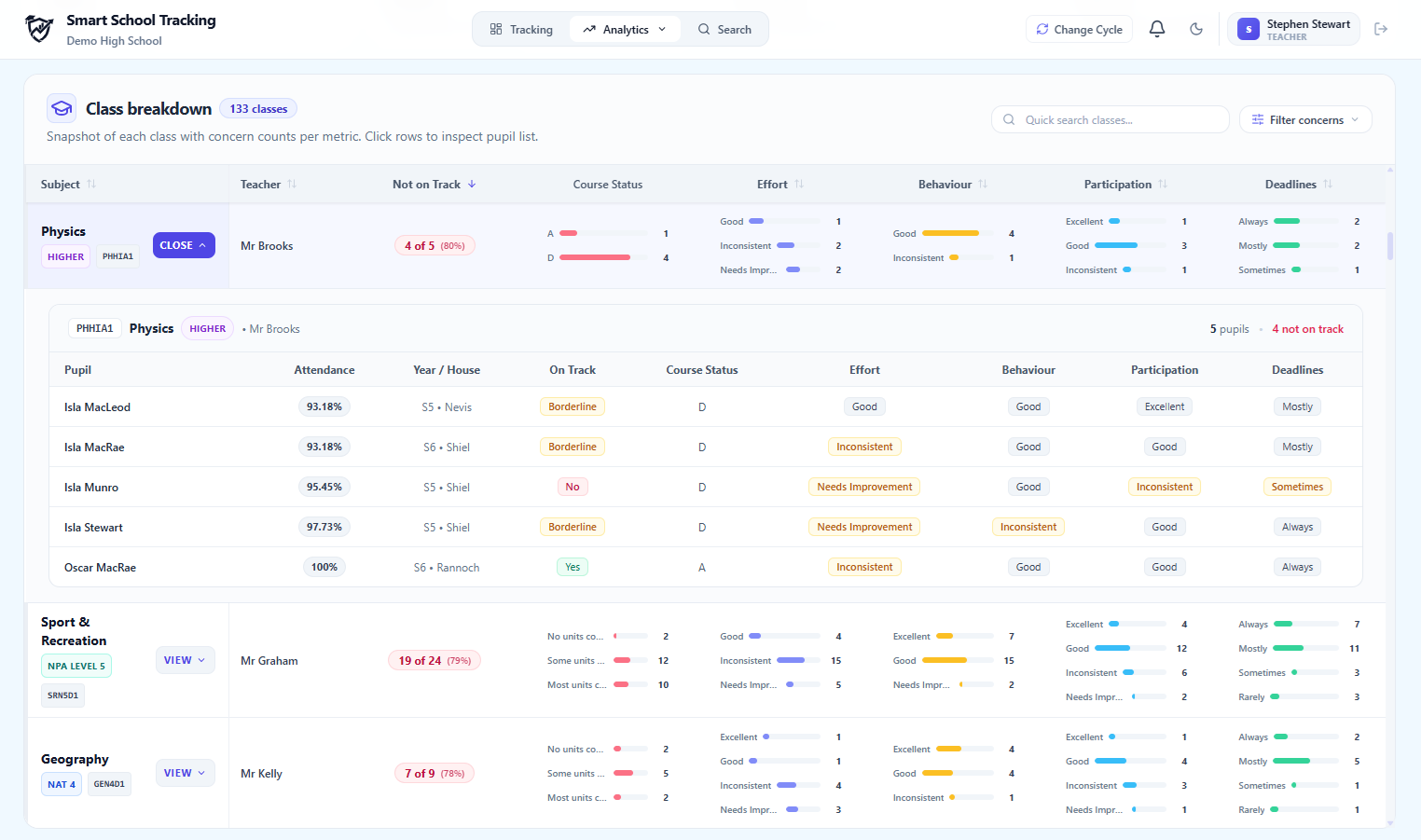Click the logout arrow icon
The width and height of the screenshot is (1421, 840).
coord(1381,29)
